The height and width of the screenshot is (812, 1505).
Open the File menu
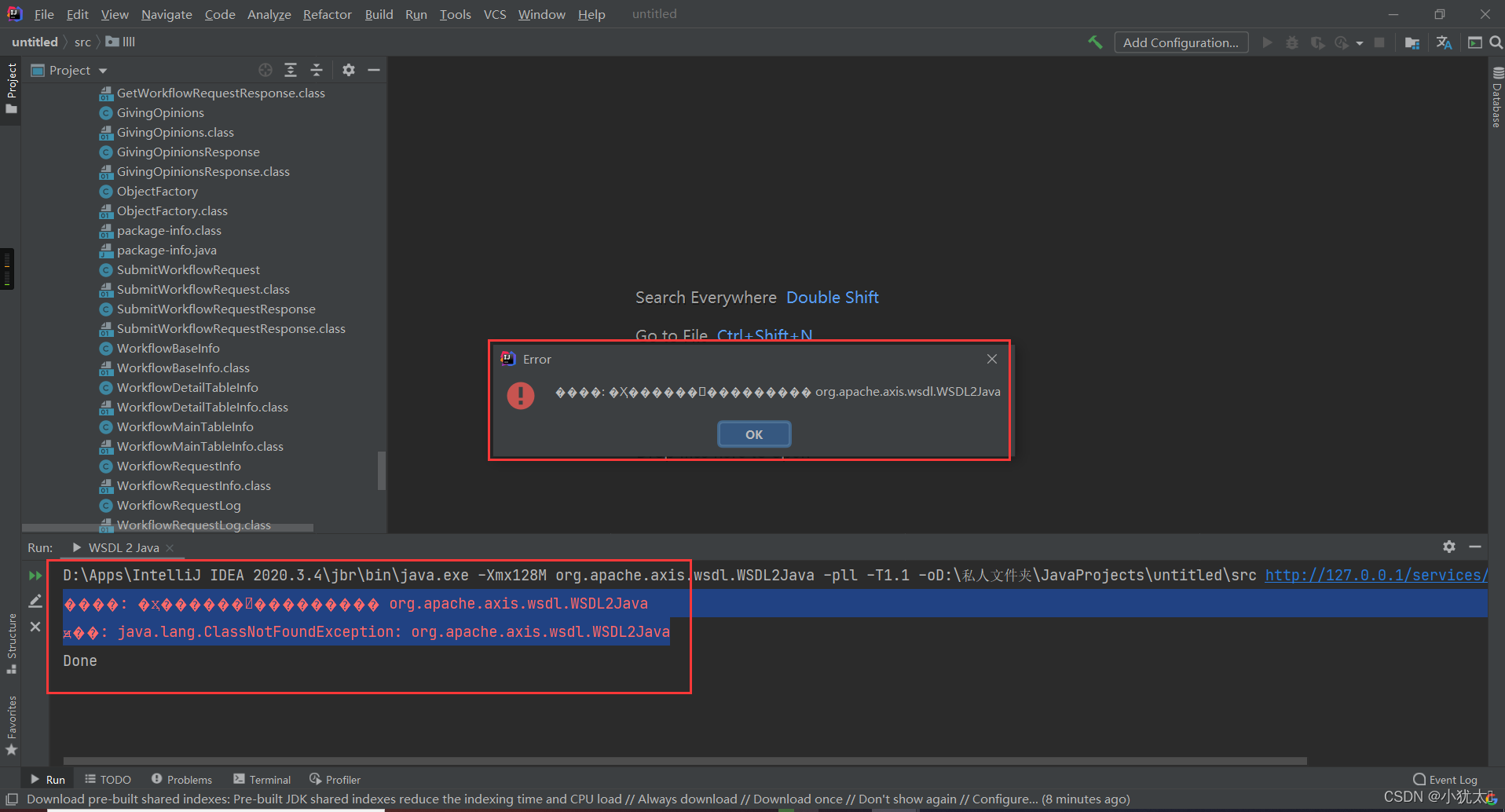click(45, 14)
